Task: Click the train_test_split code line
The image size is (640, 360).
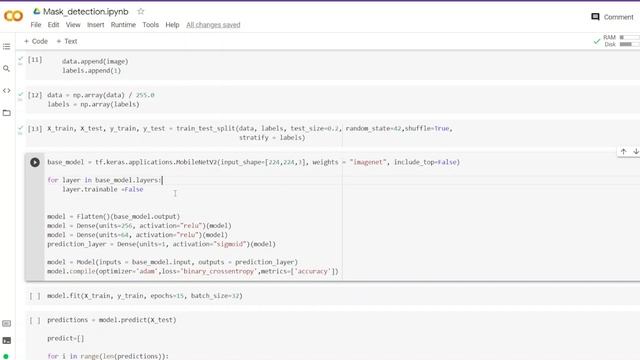Action: (x=250, y=129)
